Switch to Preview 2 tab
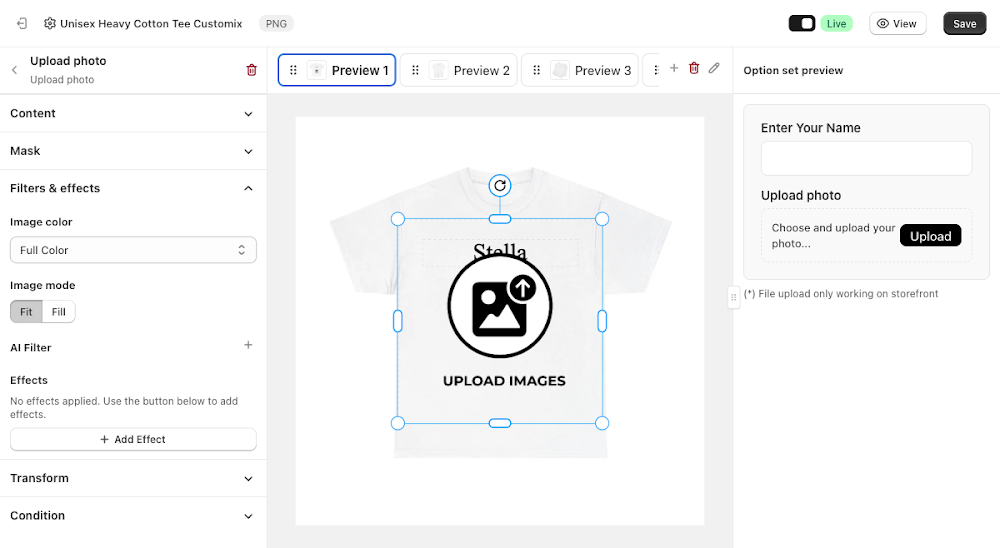1000x548 pixels. pyautogui.click(x=459, y=70)
